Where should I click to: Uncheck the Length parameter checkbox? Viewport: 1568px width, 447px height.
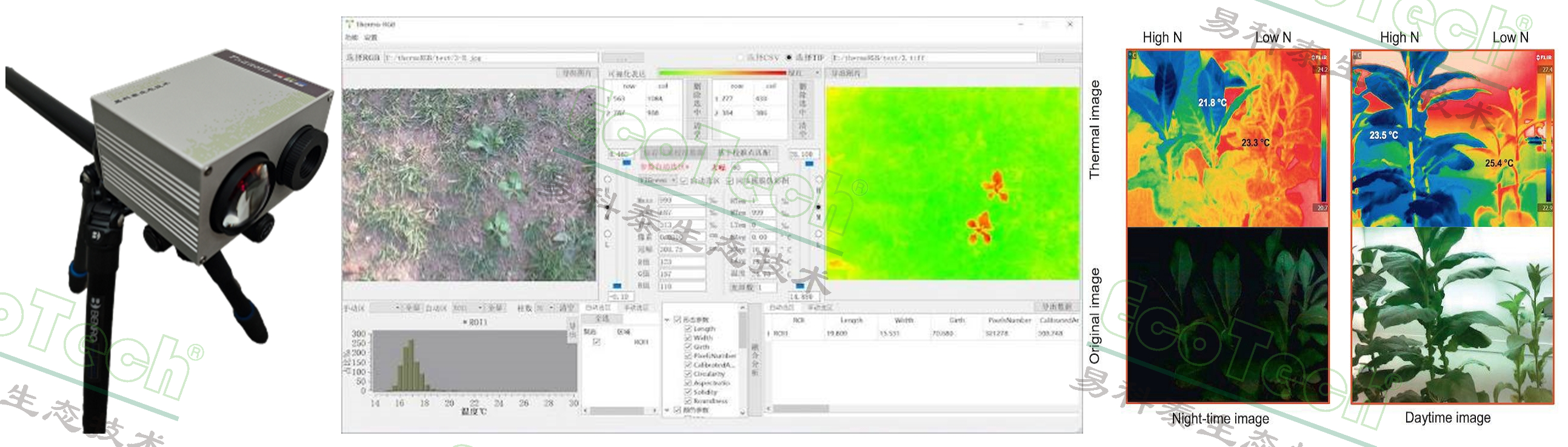click(x=689, y=329)
